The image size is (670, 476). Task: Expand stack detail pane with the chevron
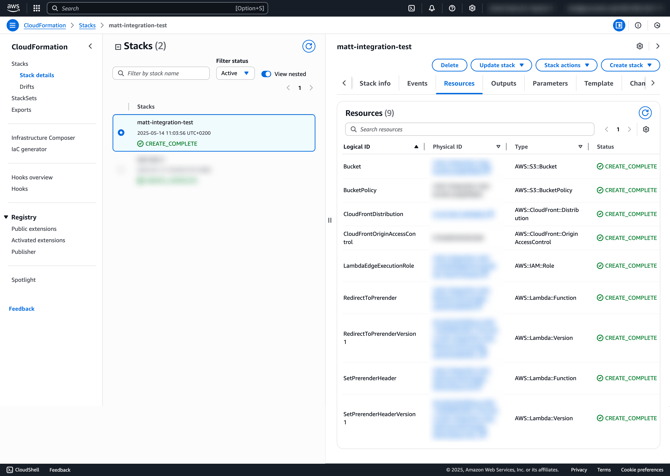pos(658,46)
